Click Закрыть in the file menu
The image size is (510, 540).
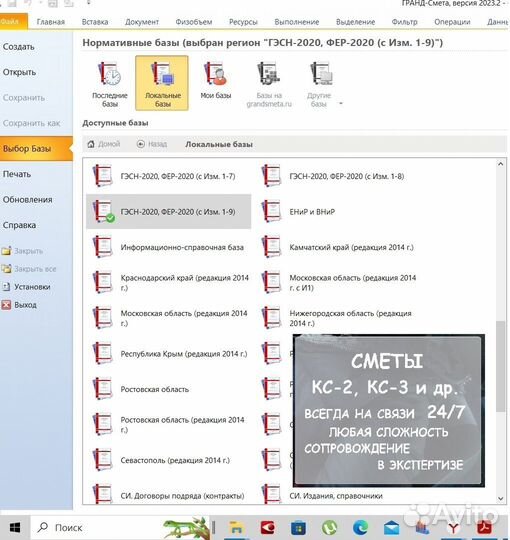[22, 251]
